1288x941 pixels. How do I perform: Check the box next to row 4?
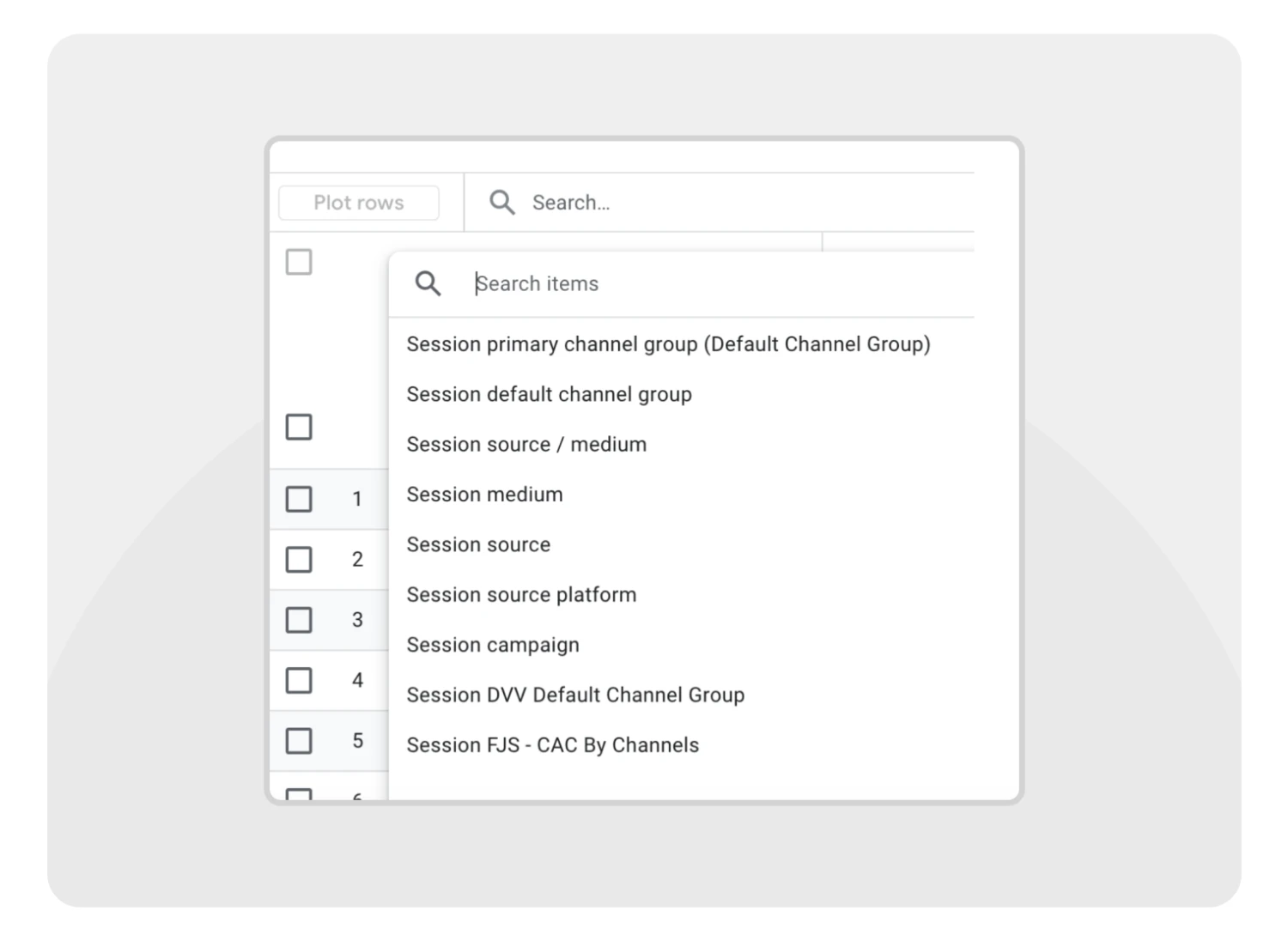[299, 680]
